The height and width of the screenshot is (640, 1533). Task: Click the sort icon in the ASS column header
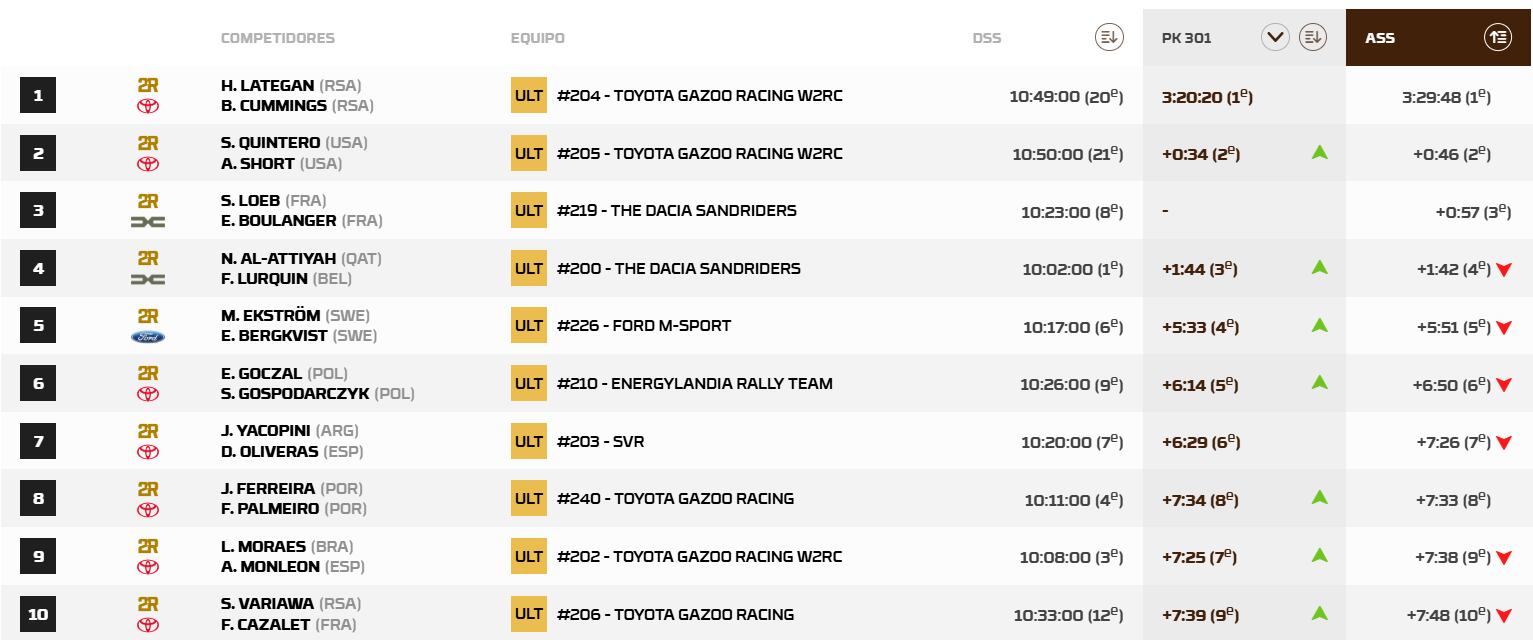coord(1497,37)
